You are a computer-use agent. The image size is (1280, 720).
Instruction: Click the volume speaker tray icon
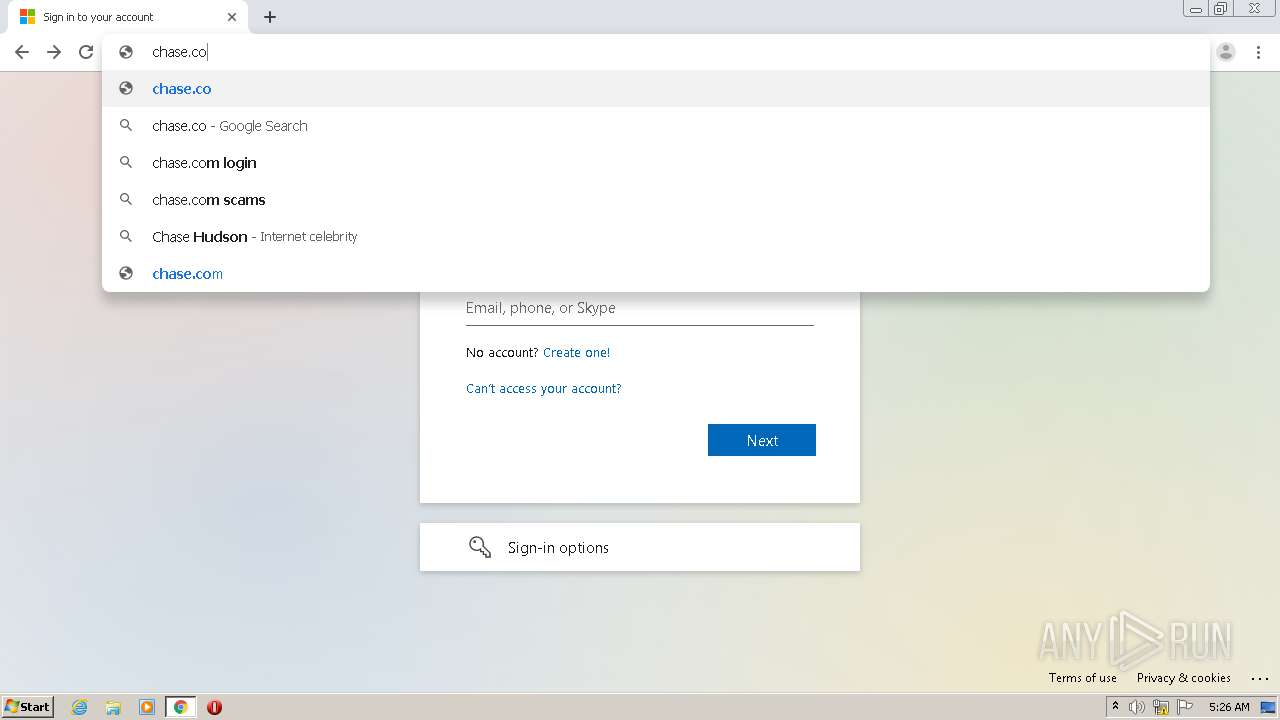coord(1137,707)
